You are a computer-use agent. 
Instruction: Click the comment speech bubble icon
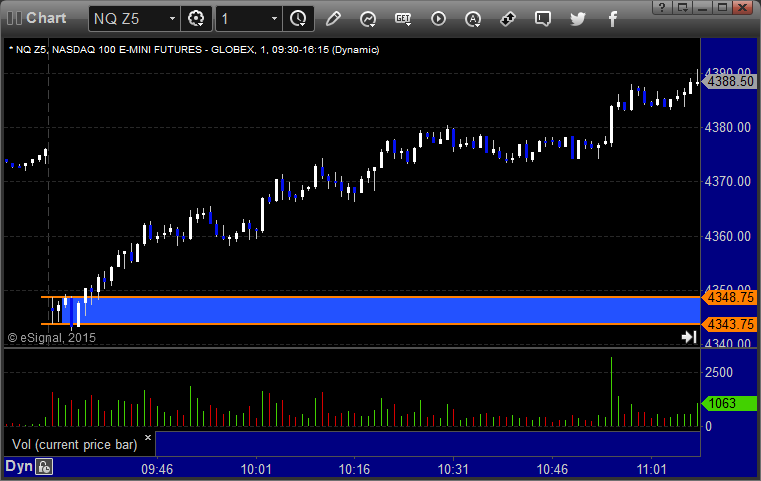pyautogui.click(x=543, y=19)
